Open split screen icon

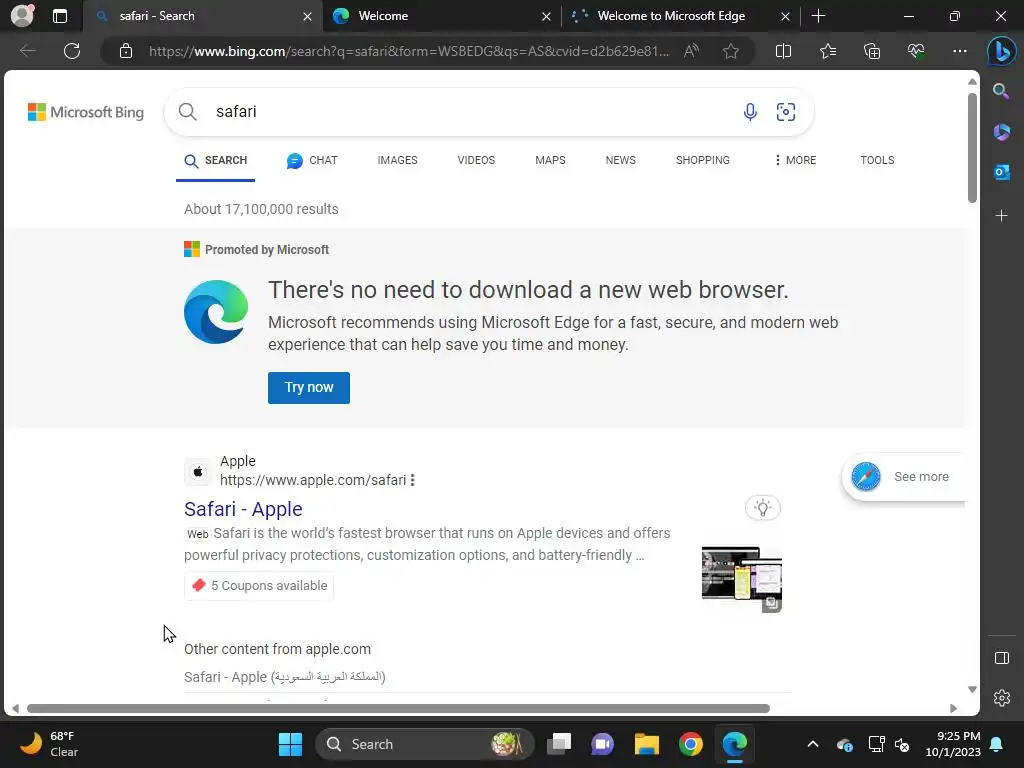[x=783, y=51]
